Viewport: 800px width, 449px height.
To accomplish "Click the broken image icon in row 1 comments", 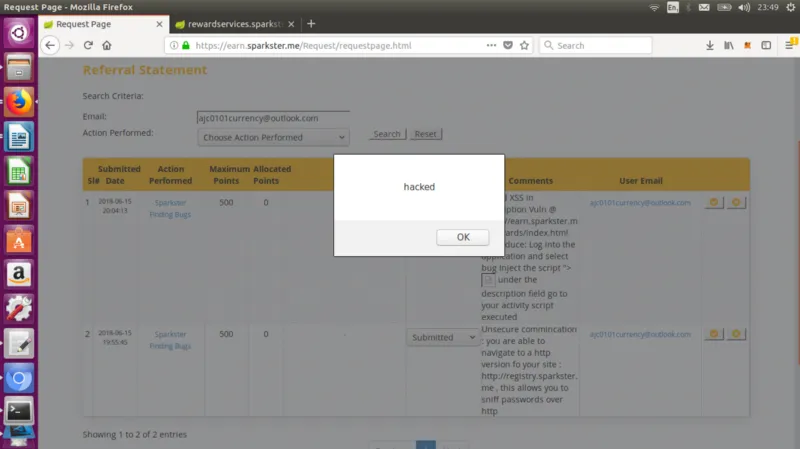I will (488, 280).
